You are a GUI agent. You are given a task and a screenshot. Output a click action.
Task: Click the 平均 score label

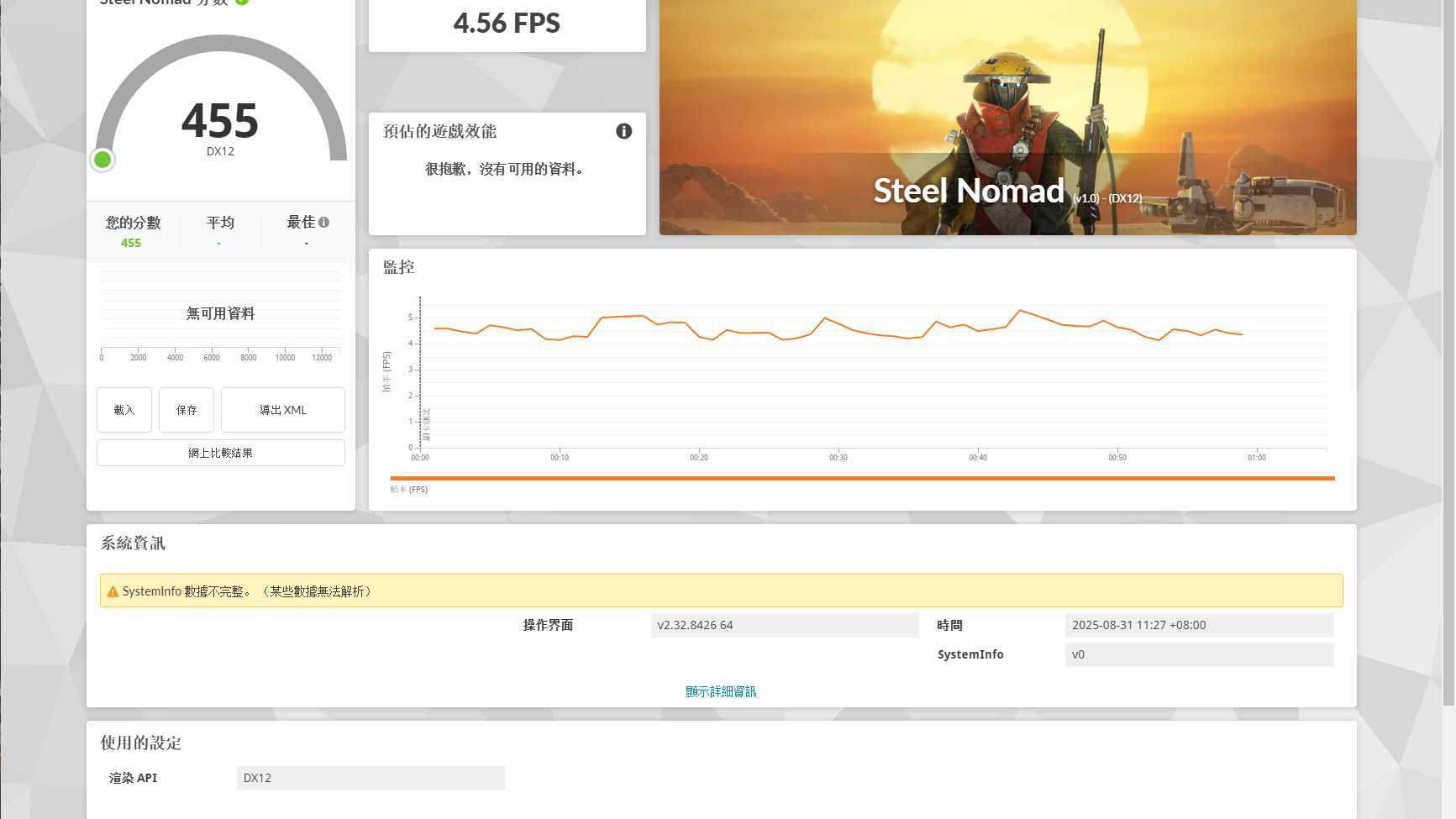click(x=220, y=223)
